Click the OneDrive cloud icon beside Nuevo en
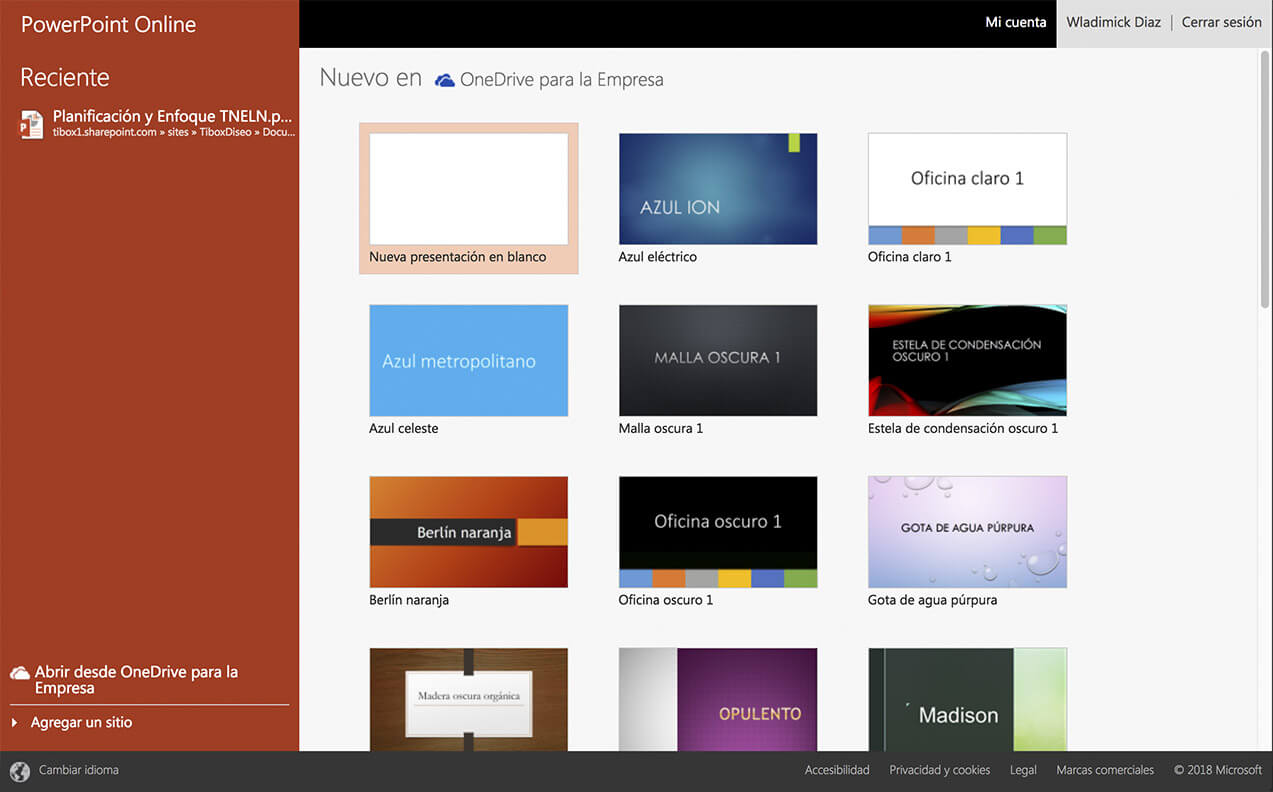This screenshot has width=1273, height=792. (x=445, y=80)
